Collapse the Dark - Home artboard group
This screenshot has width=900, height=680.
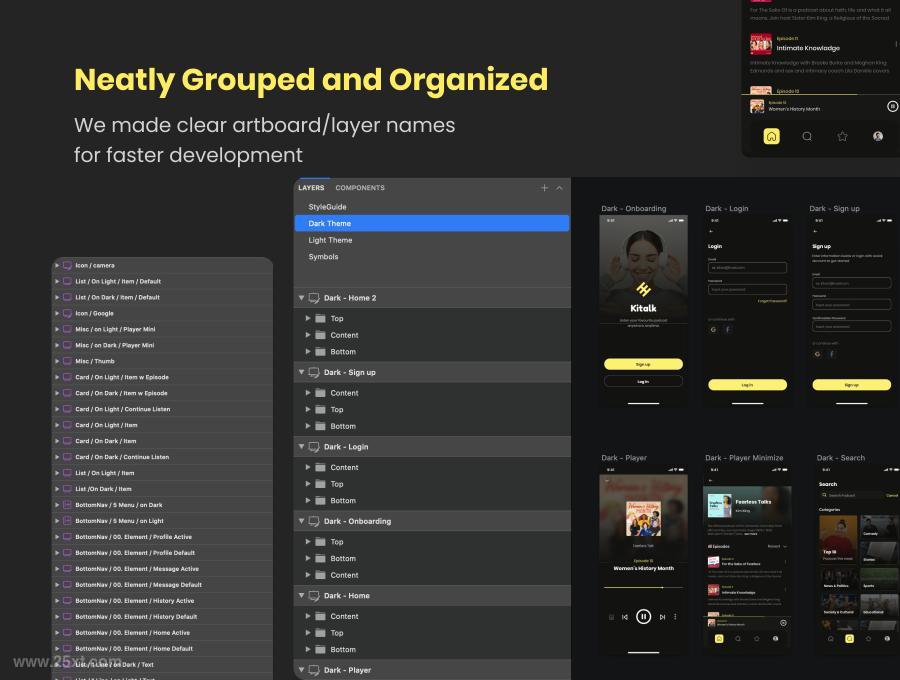[x=301, y=596]
